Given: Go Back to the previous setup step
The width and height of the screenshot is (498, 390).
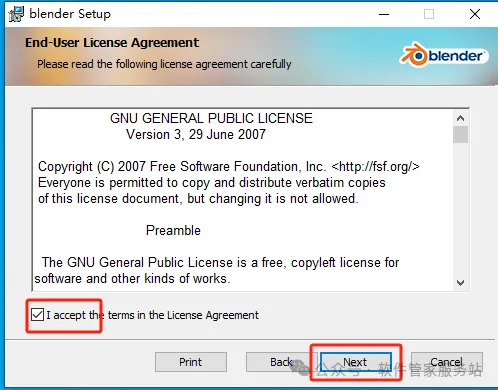Looking at the screenshot, I should (282, 362).
